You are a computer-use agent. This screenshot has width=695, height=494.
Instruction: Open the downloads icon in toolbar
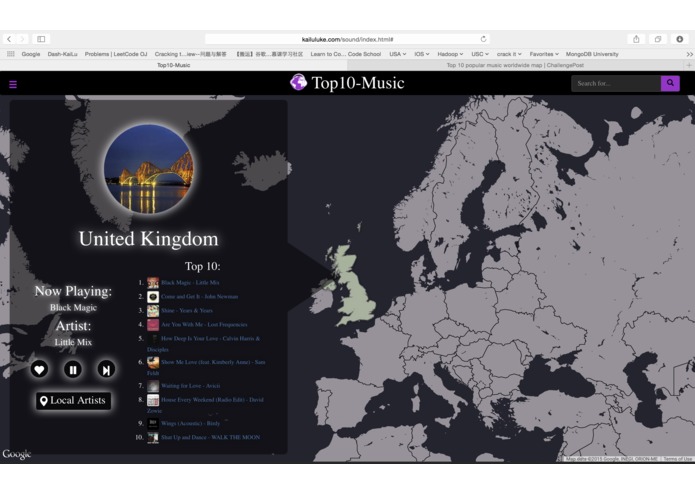pyautogui.click(x=679, y=39)
